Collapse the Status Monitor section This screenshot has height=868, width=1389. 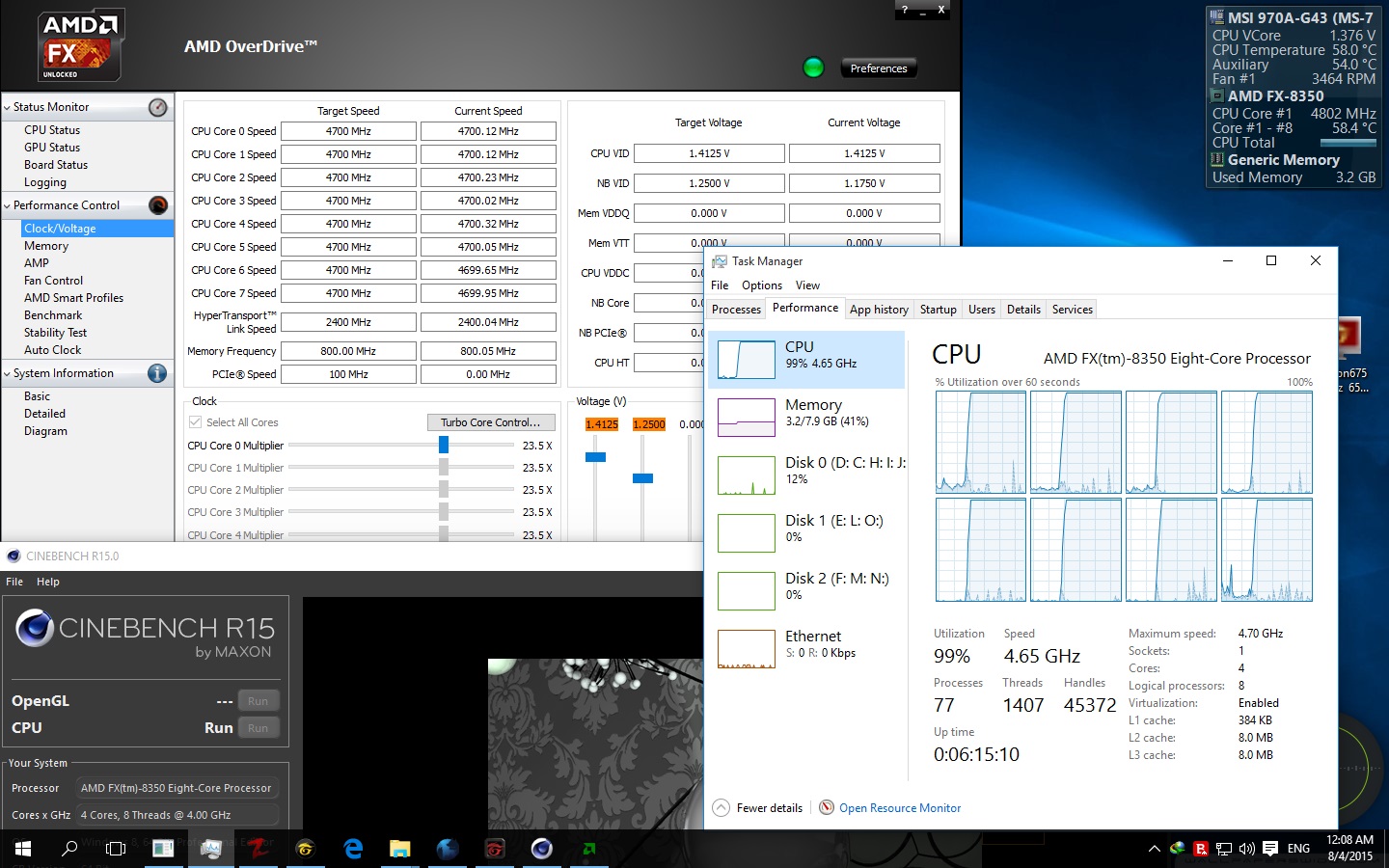pyautogui.click(x=9, y=107)
